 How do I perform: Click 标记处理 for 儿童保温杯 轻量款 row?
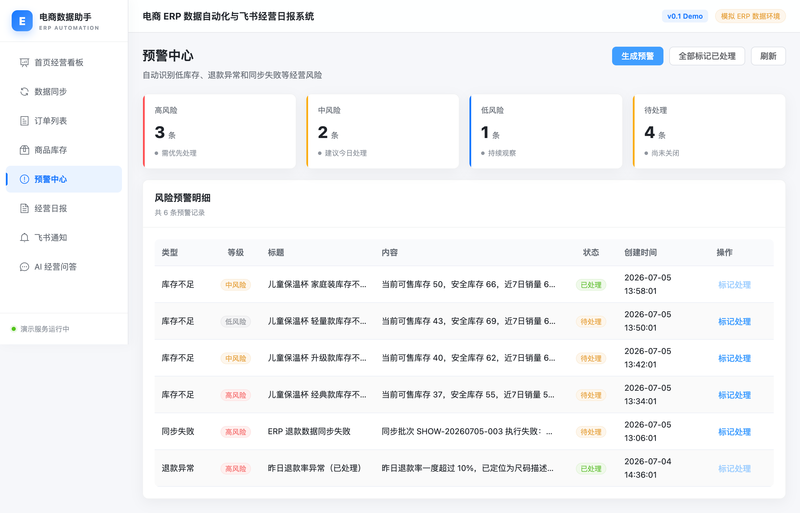pos(734,322)
